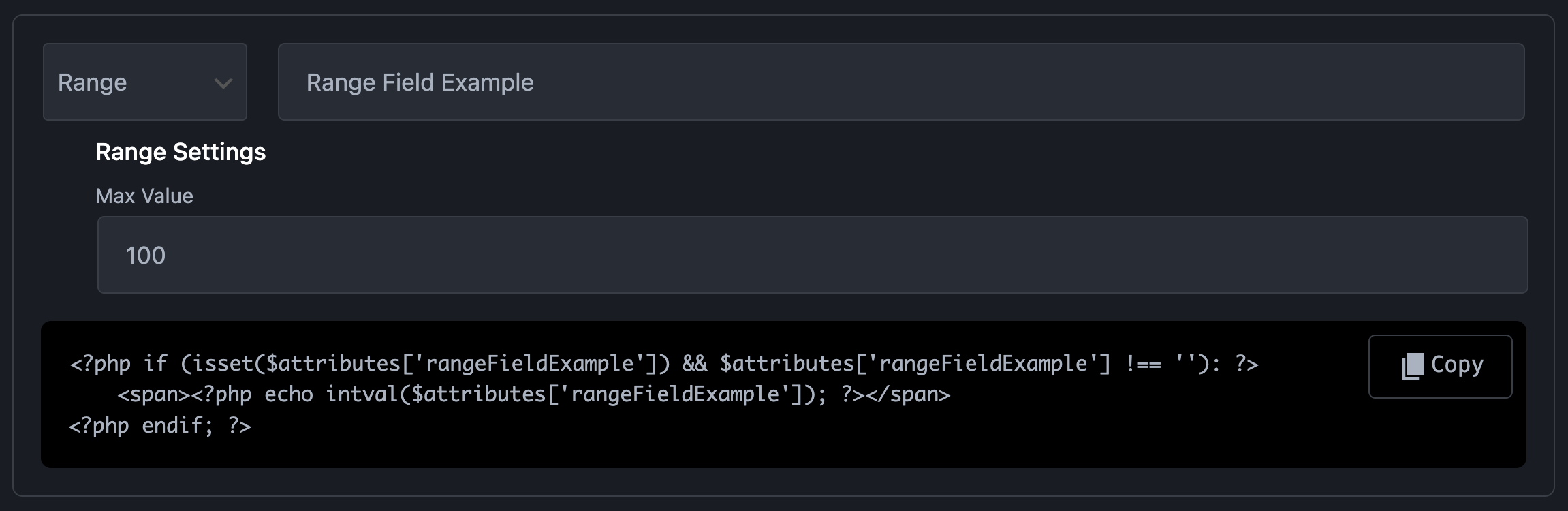The width and height of the screenshot is (1568, 511).
Task: Click the closing span tag in code
Action: pyautogui.click(x=908, y=394)
